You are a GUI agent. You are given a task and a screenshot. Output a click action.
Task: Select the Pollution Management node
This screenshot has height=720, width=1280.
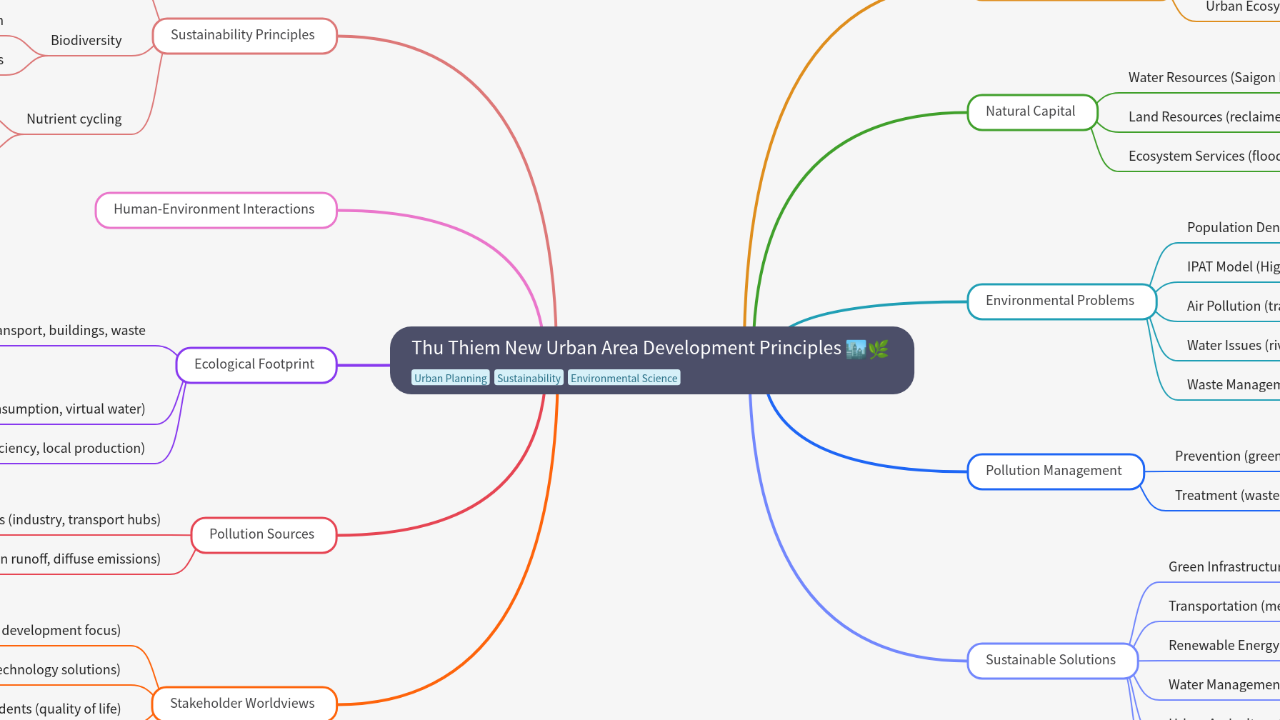(x=1054, y=471)
